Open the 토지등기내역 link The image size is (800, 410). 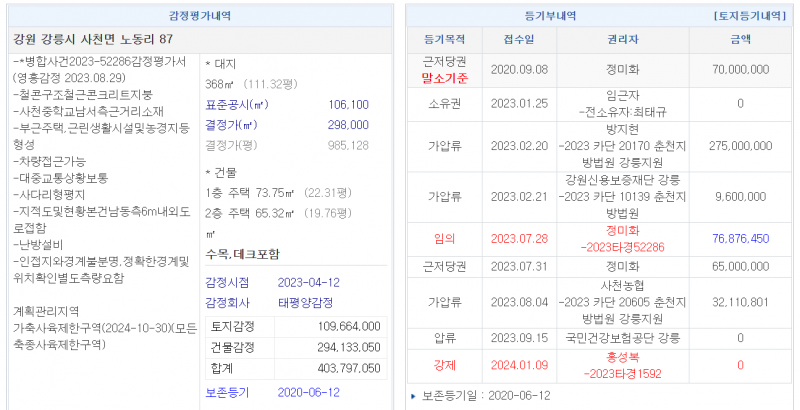tap(748, 17)
